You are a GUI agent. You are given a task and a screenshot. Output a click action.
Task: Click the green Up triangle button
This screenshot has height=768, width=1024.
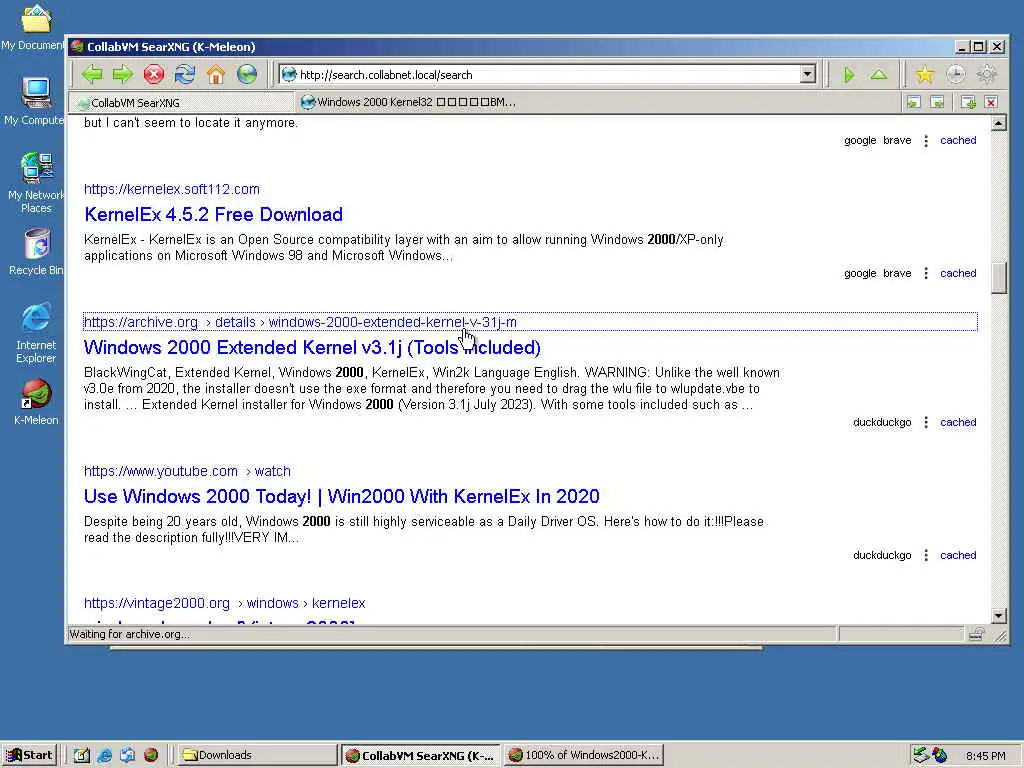pyautogui.click(x=879, y=74)
